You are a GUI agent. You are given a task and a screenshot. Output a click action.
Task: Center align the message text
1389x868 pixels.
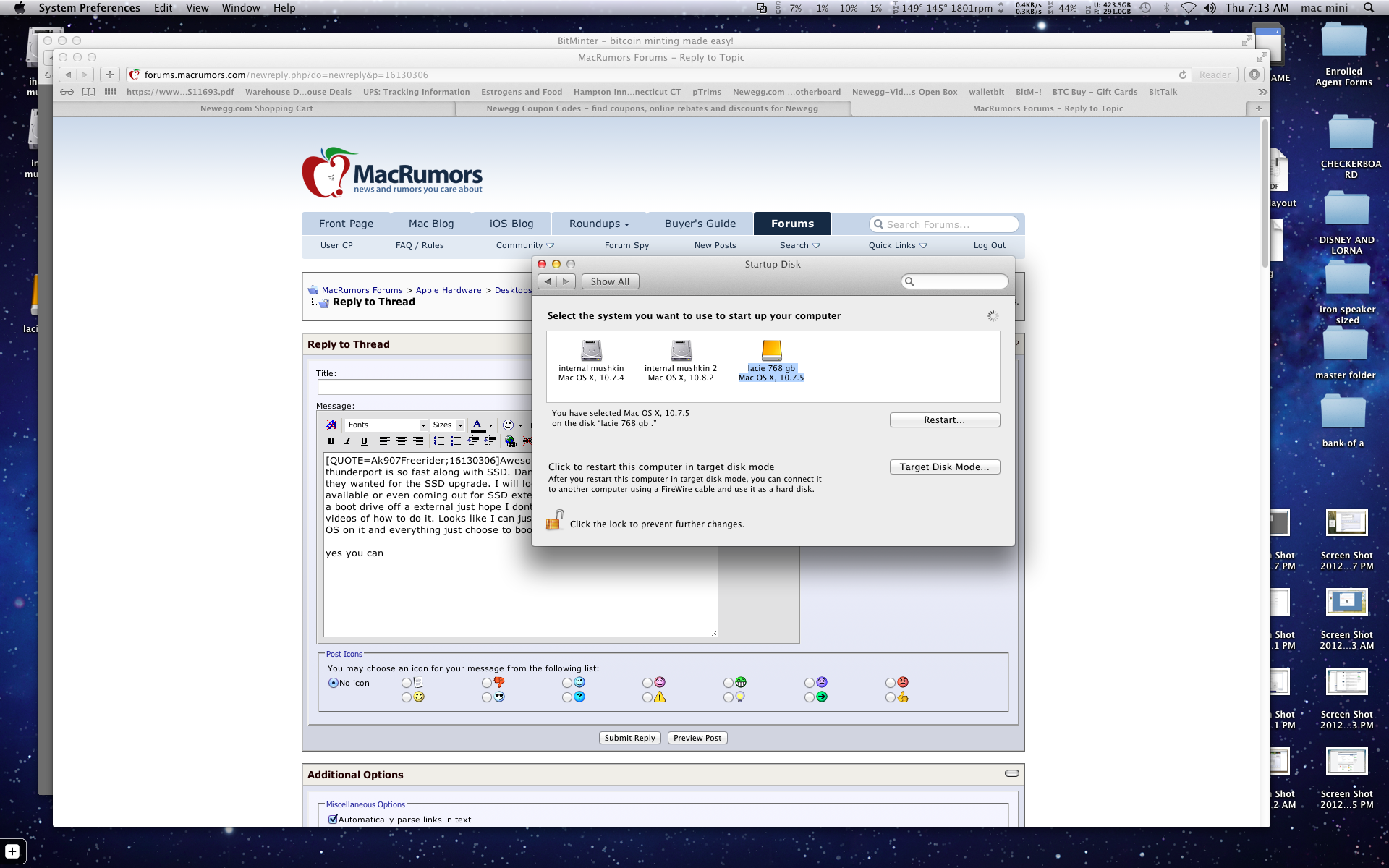(402, 441)
